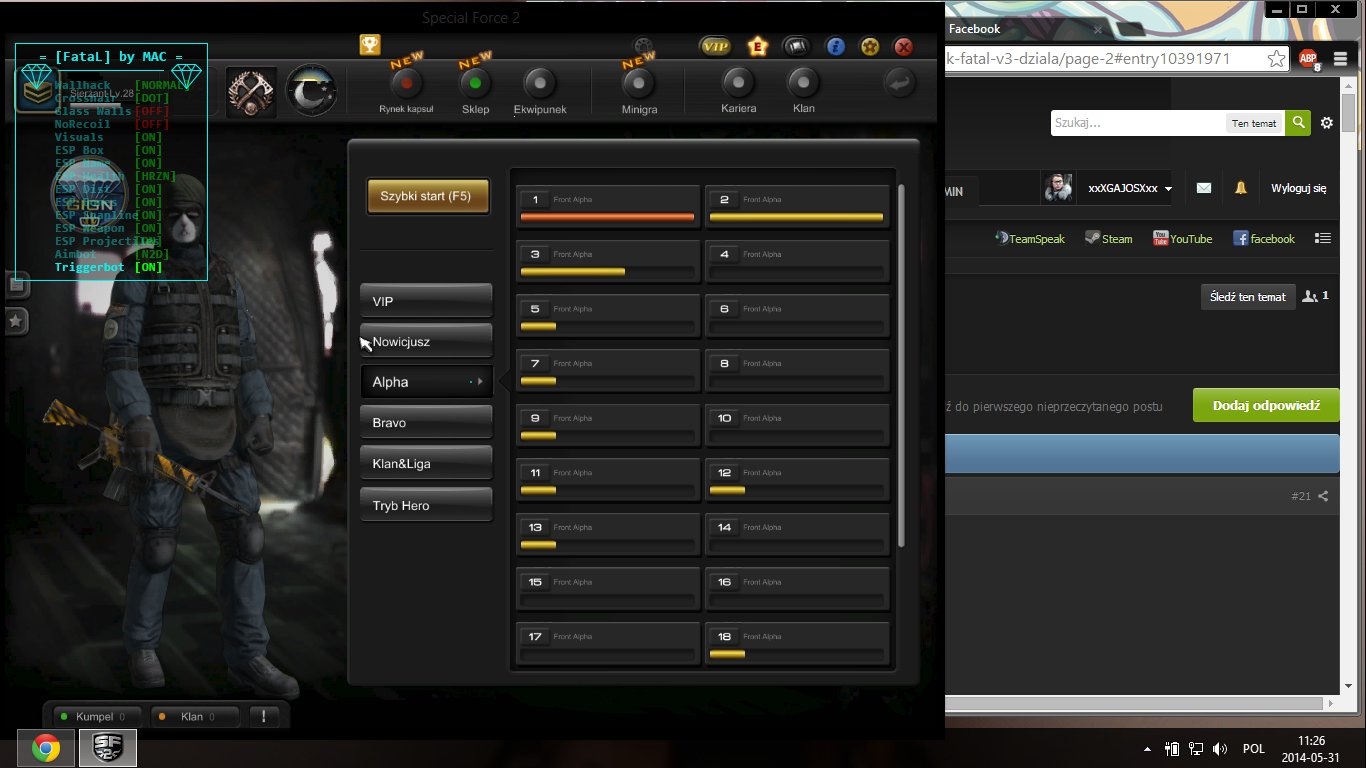Image resolution: width=1366 pixels, height=768 pixels.
Task: Open Rynek kapsuł menu button
Action: tap(406, 90)
